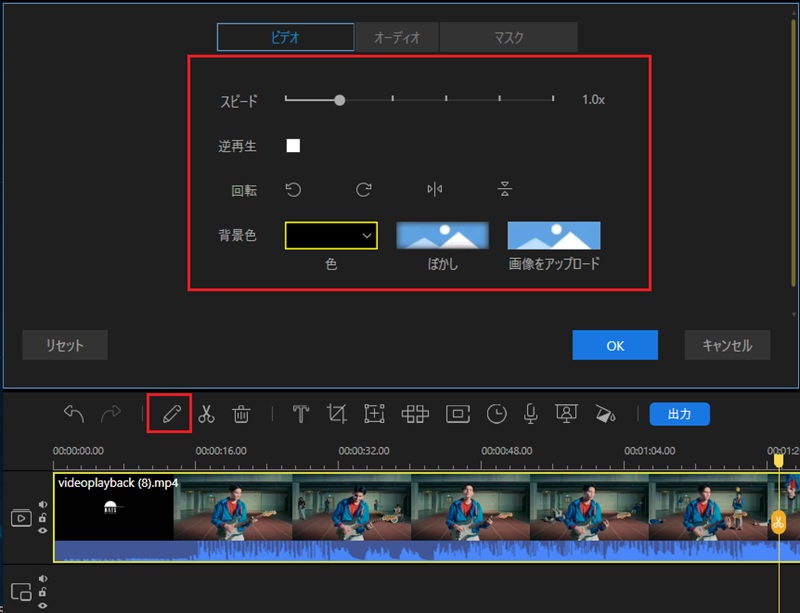Select the crop tool
The image size is (800, 613).
pos(337,414)
